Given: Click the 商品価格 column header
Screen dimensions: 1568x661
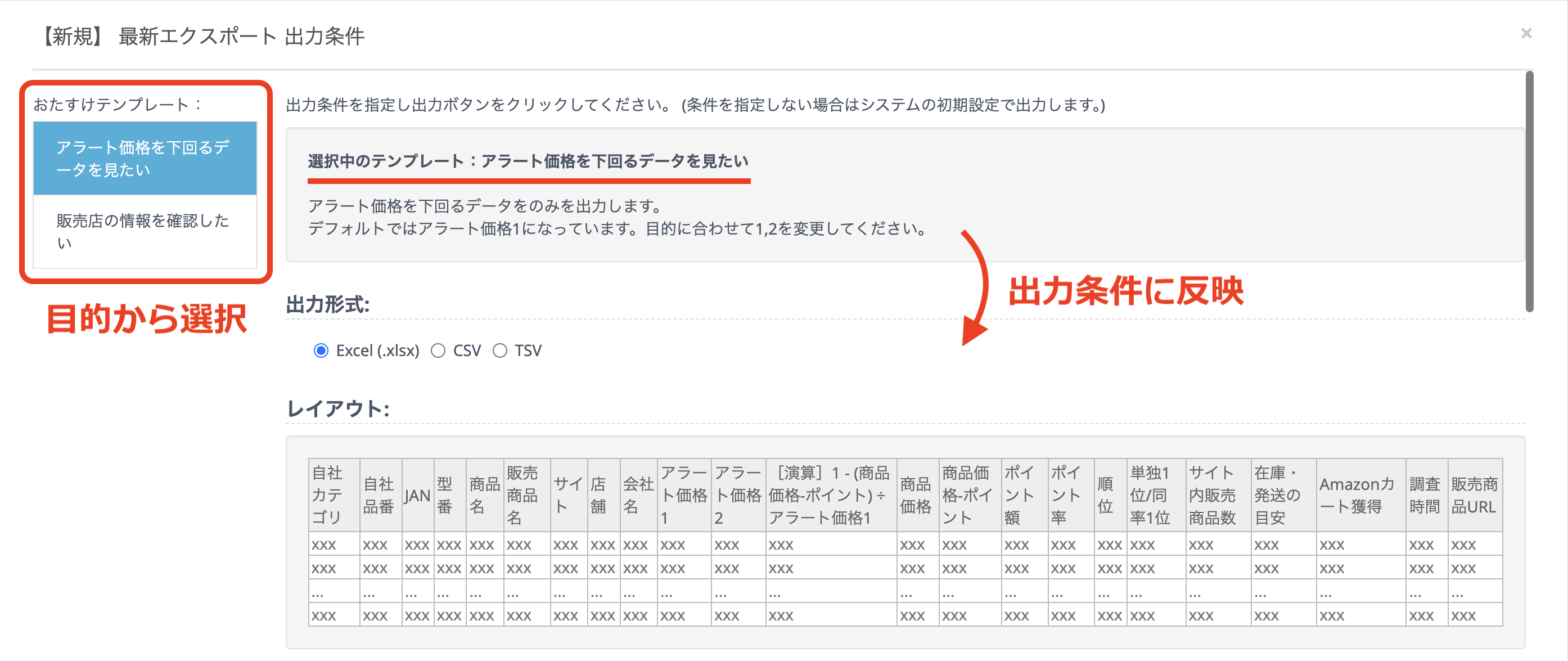Looking at the screenshot, I should (917, 495).
